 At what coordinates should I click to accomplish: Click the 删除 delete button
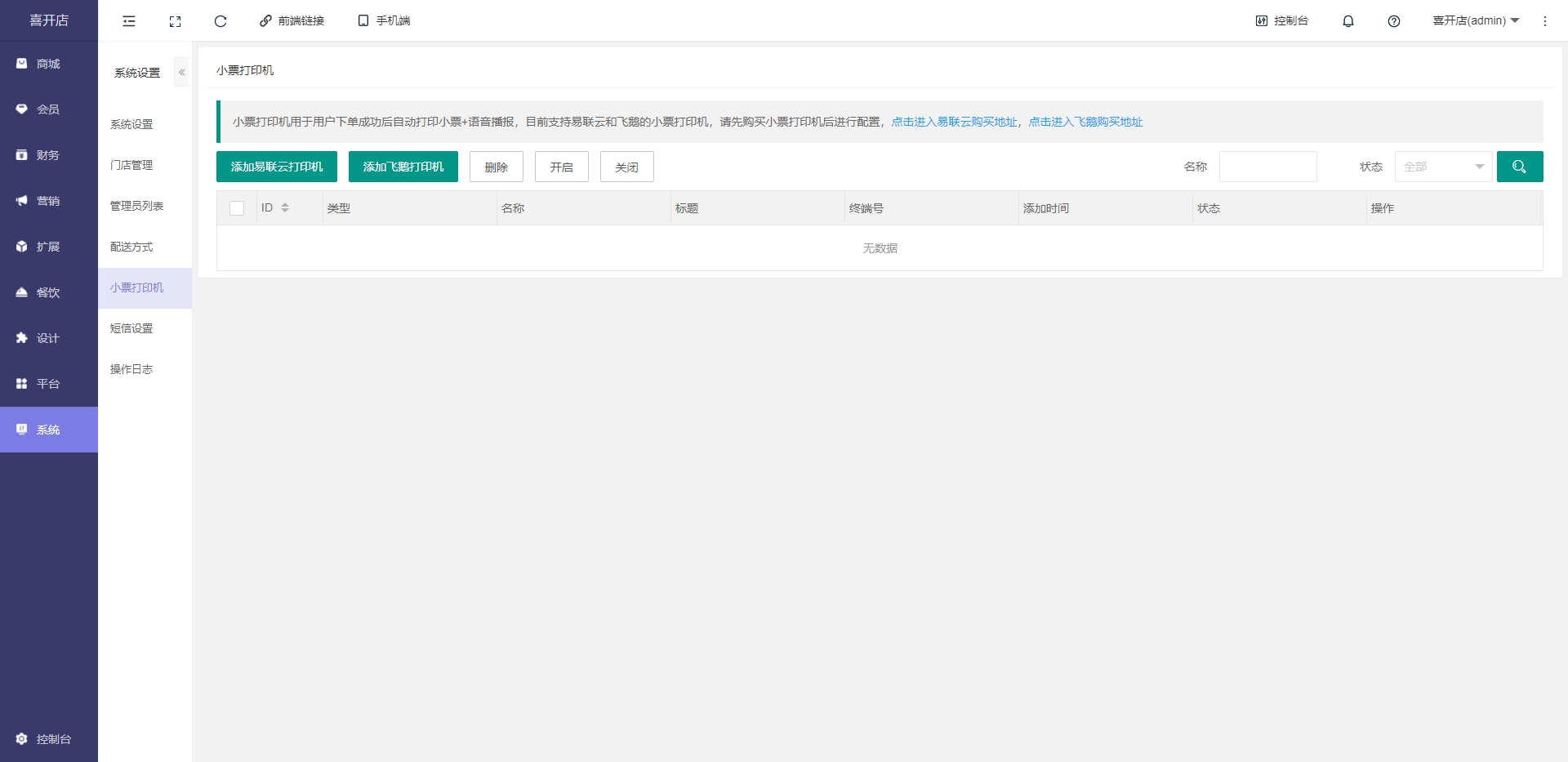coord(497,167)
